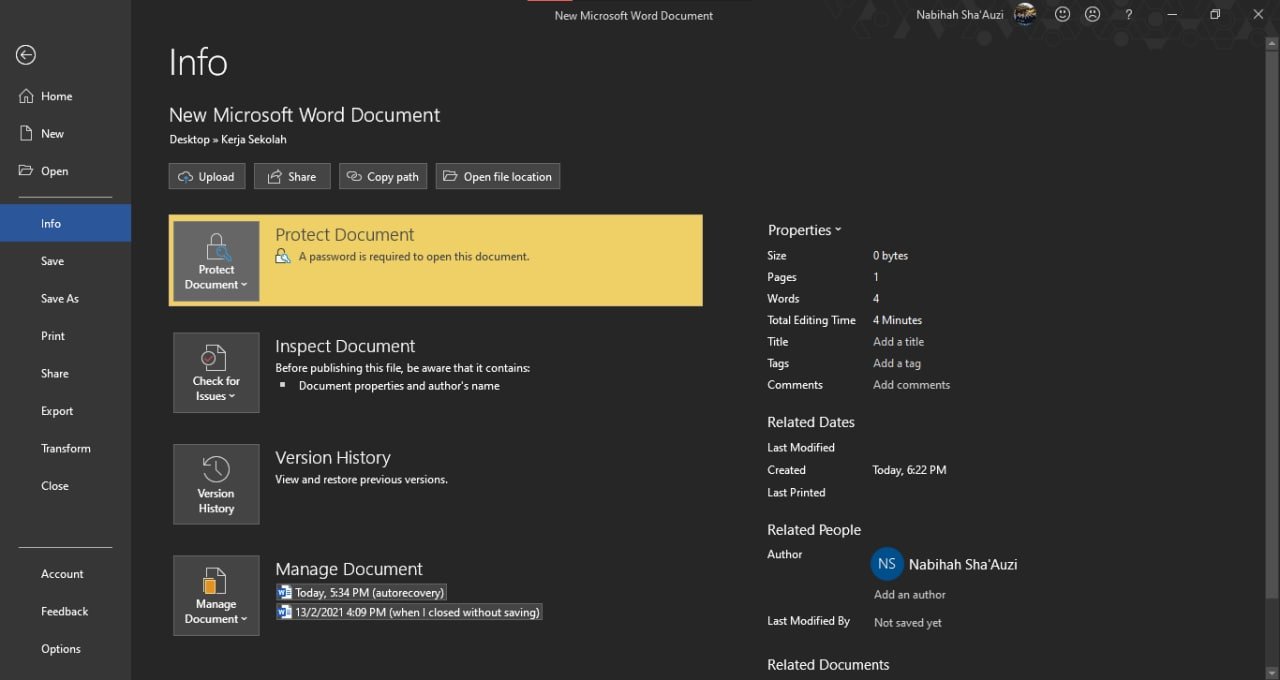
Task: Click the lock icon beside password required message
Action: (283, 257)
